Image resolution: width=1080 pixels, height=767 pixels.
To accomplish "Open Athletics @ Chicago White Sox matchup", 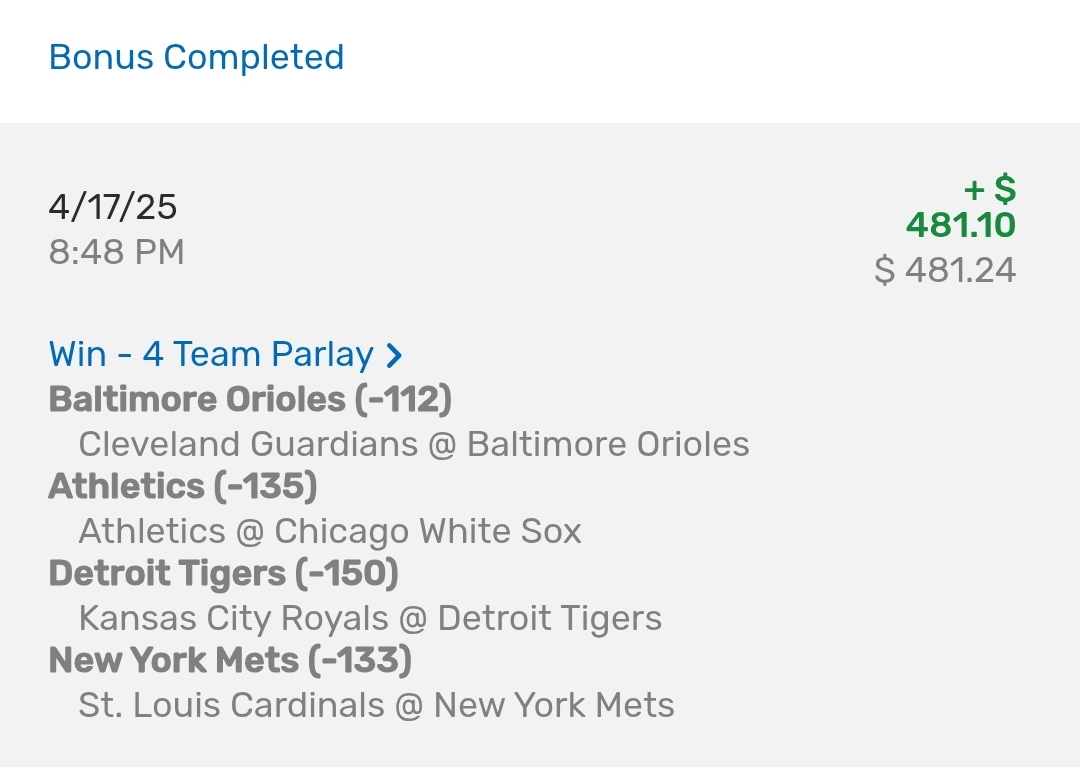I will (x=330, y=531).
